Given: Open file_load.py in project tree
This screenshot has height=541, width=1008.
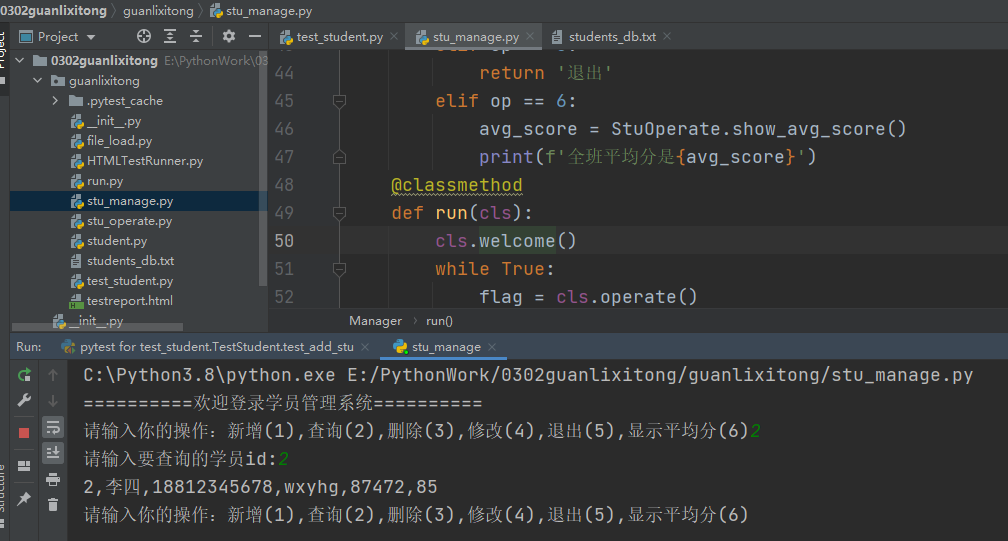Looking at the screenshot, I should pos(120,141).
